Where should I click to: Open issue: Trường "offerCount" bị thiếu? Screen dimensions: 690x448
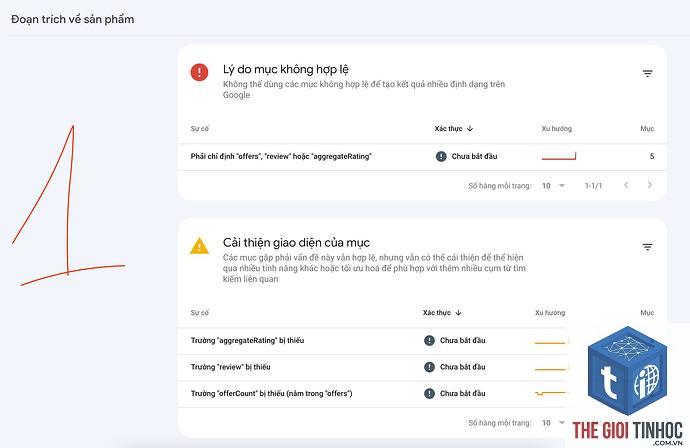pos(272,393)
